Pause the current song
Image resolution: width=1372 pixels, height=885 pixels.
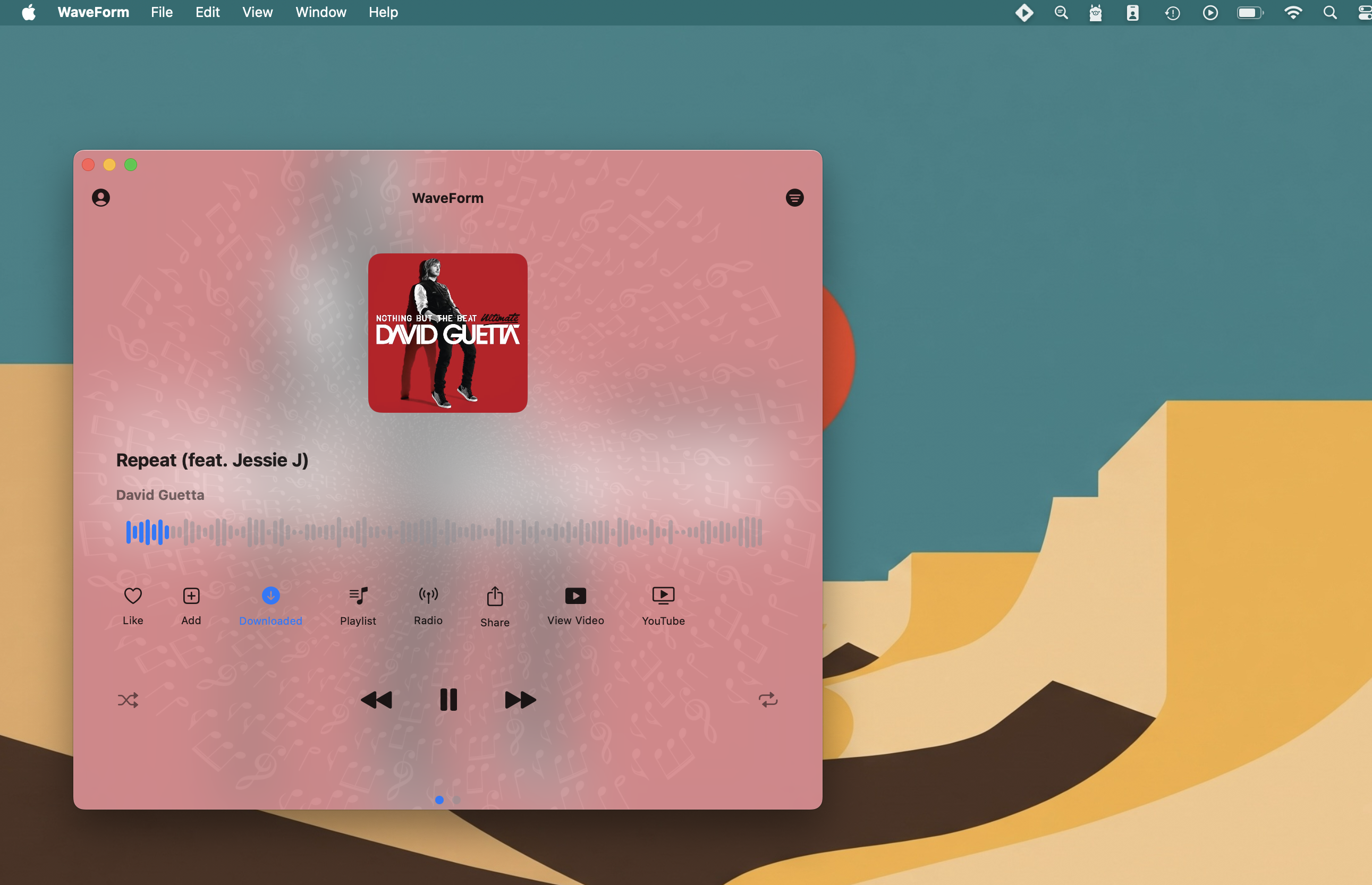tap(448, 700)
